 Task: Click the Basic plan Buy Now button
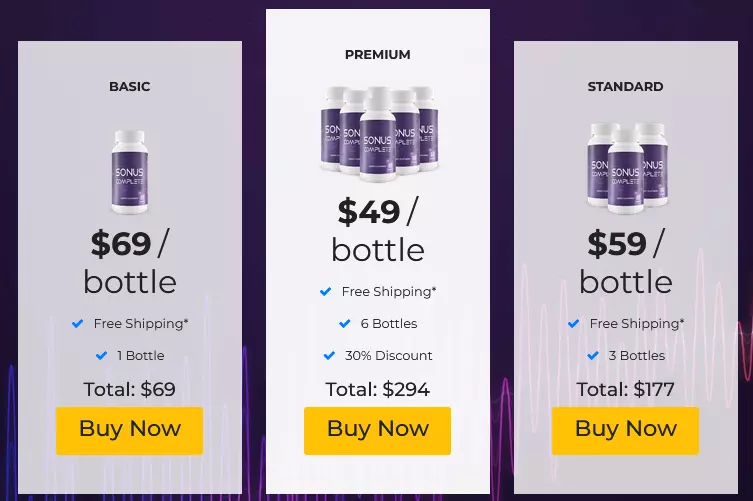(x=129, y=430)
